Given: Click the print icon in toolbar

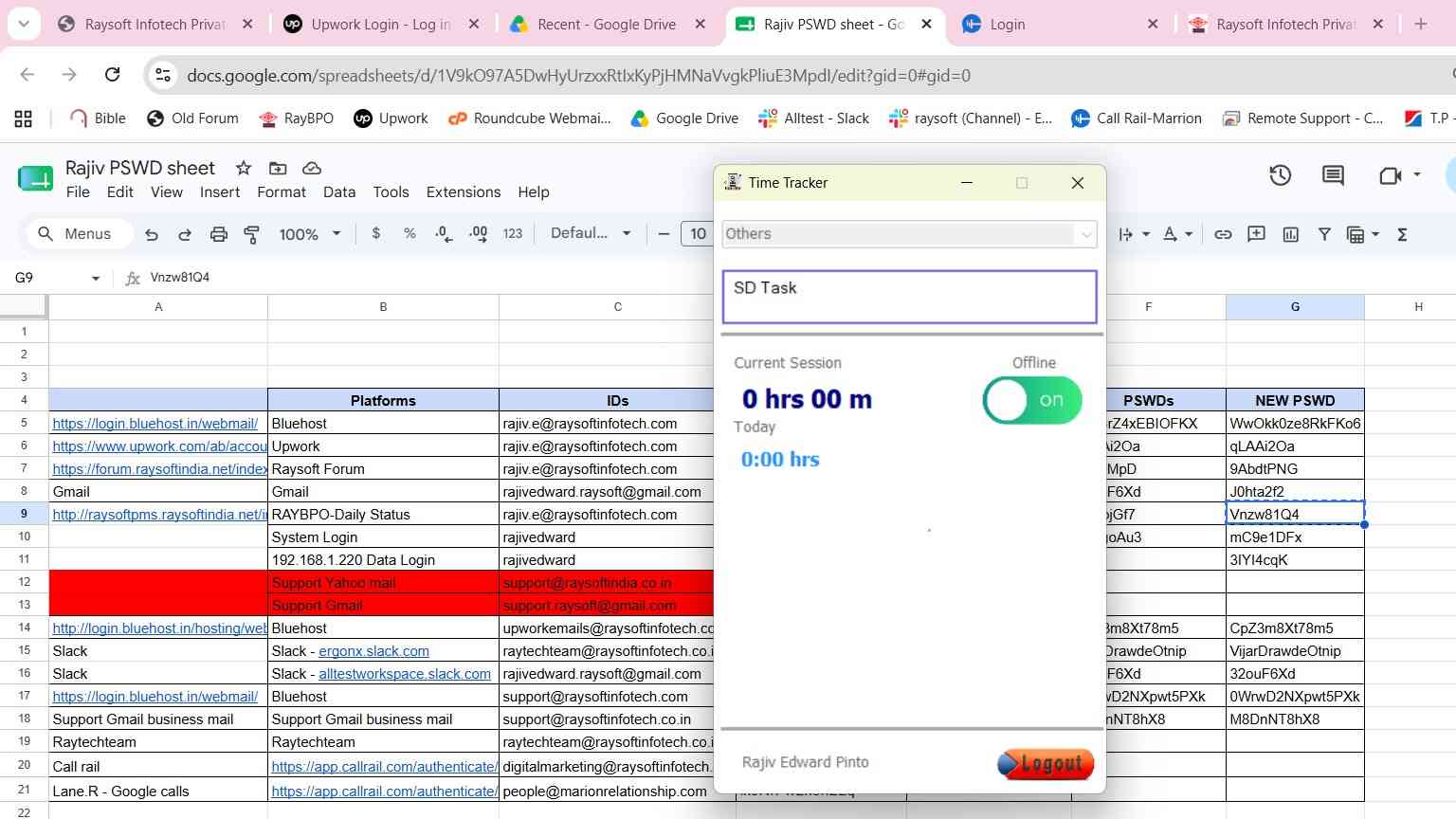Looking at the screenshot, I should 219,234.
